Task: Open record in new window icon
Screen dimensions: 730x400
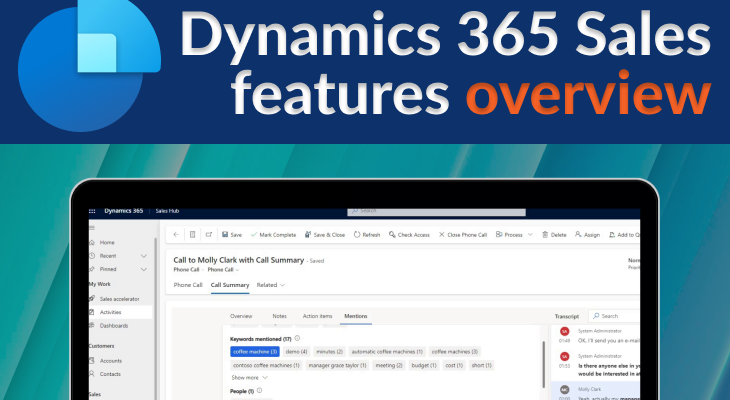Action: coord(209,235)
